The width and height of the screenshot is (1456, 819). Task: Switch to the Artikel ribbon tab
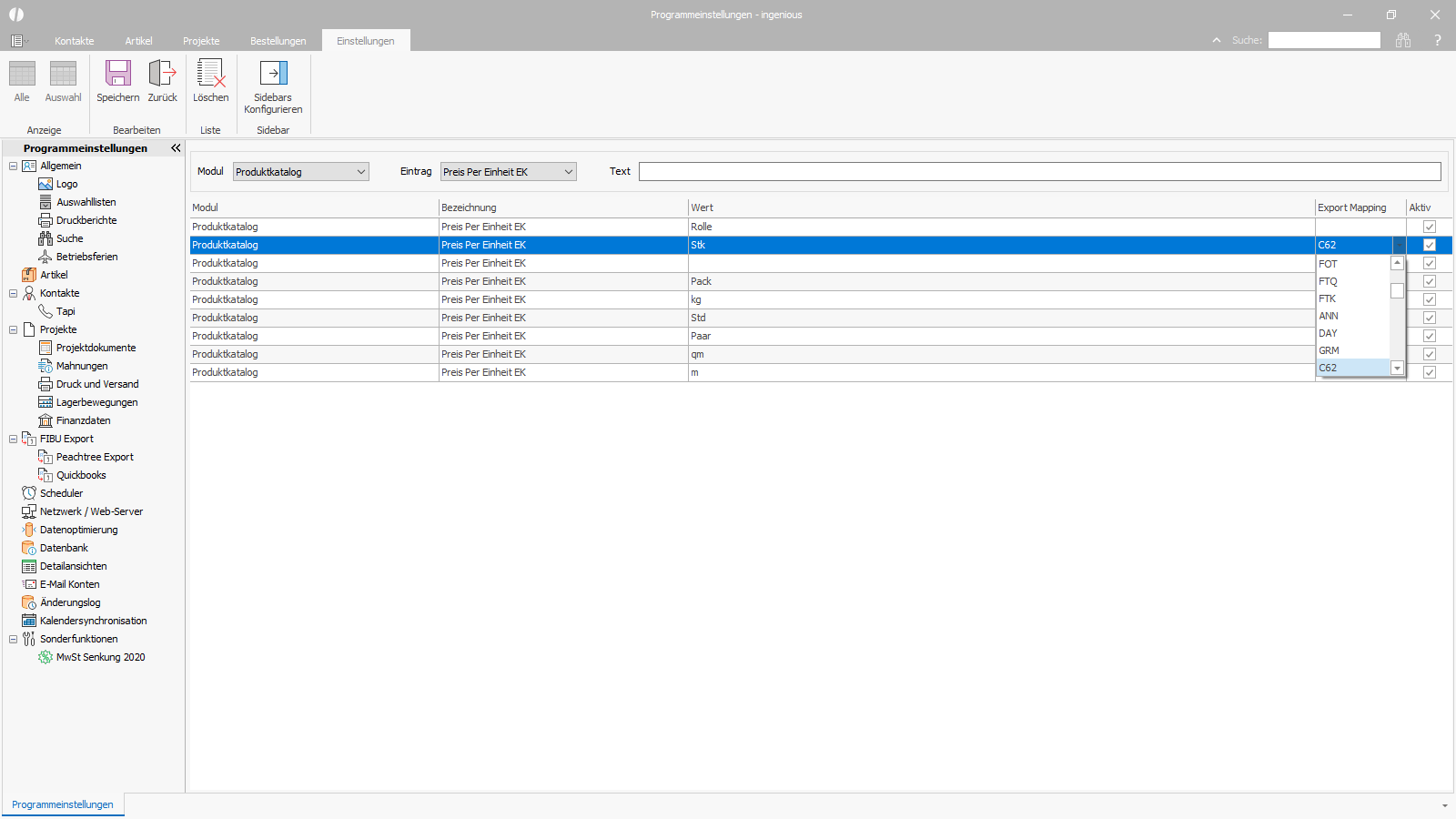point(138,41)
